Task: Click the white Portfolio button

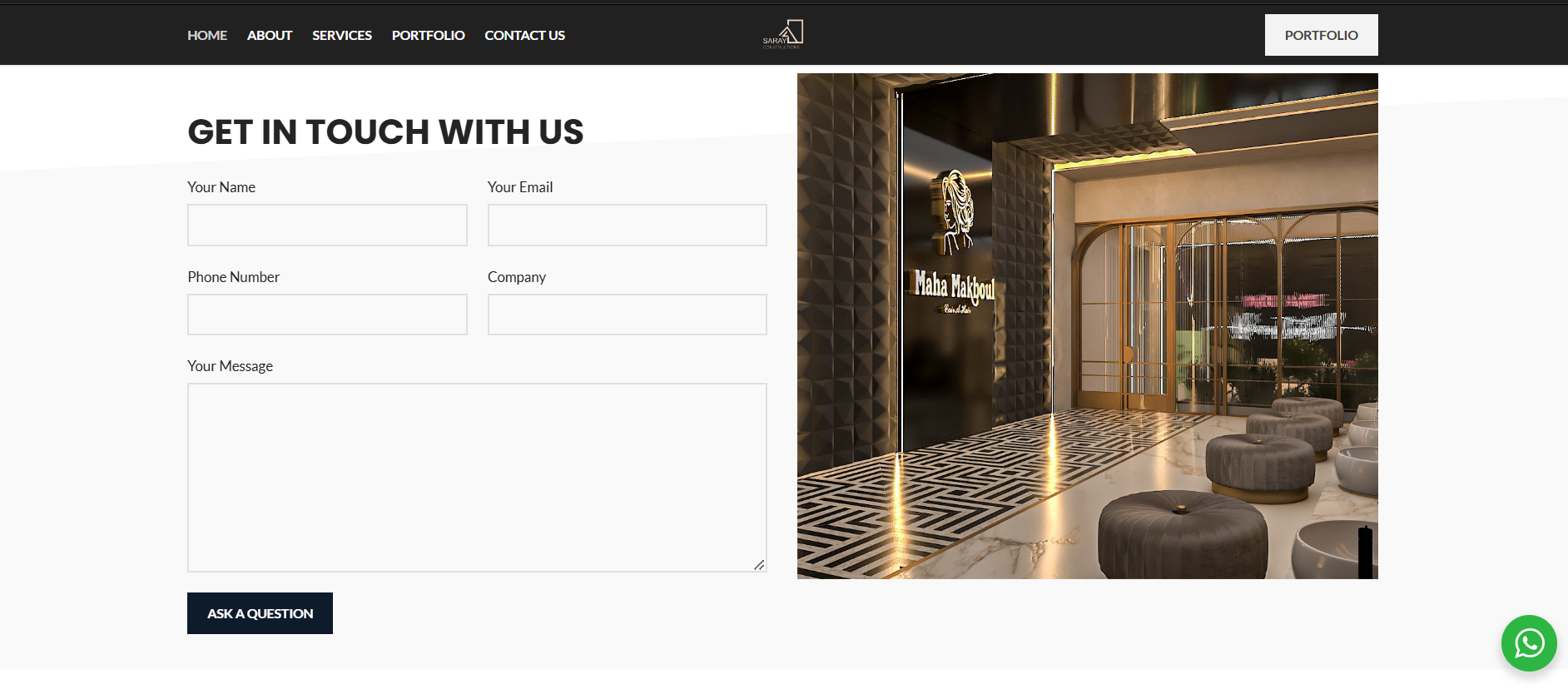Action: (x=1321, y=35)
